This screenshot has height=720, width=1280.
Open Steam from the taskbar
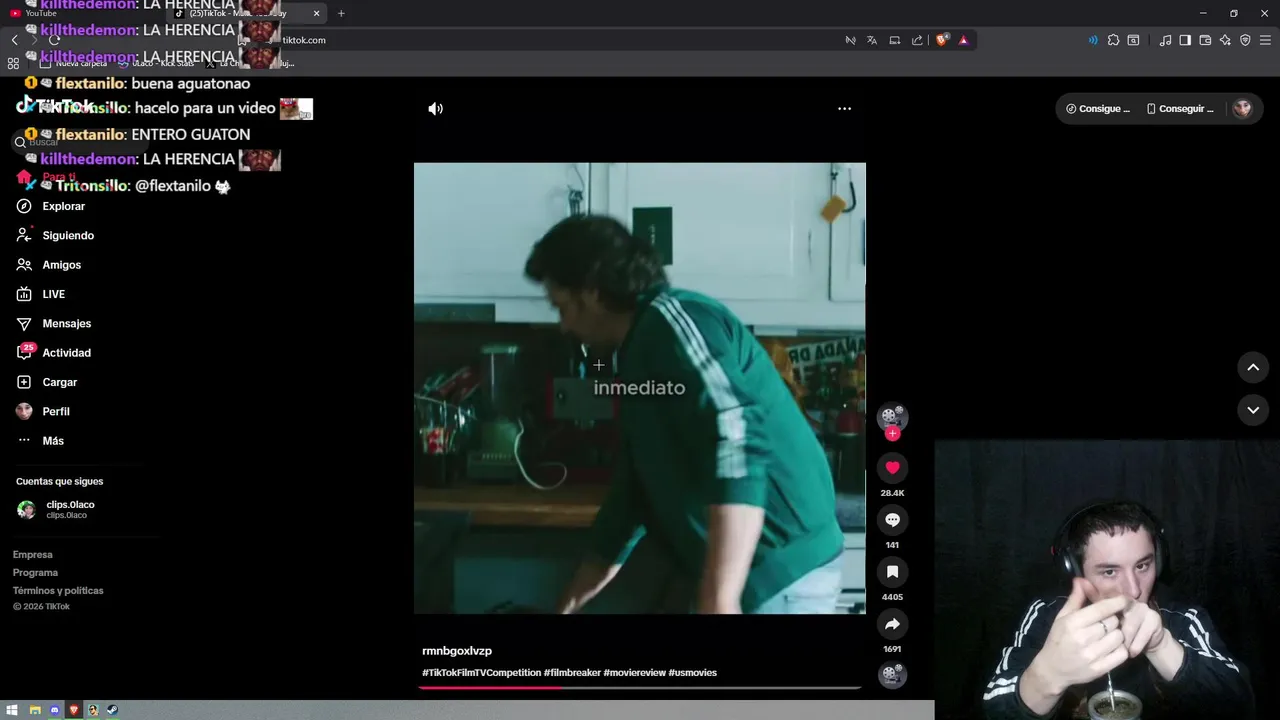pyautogui.click(x=112, y=710)
